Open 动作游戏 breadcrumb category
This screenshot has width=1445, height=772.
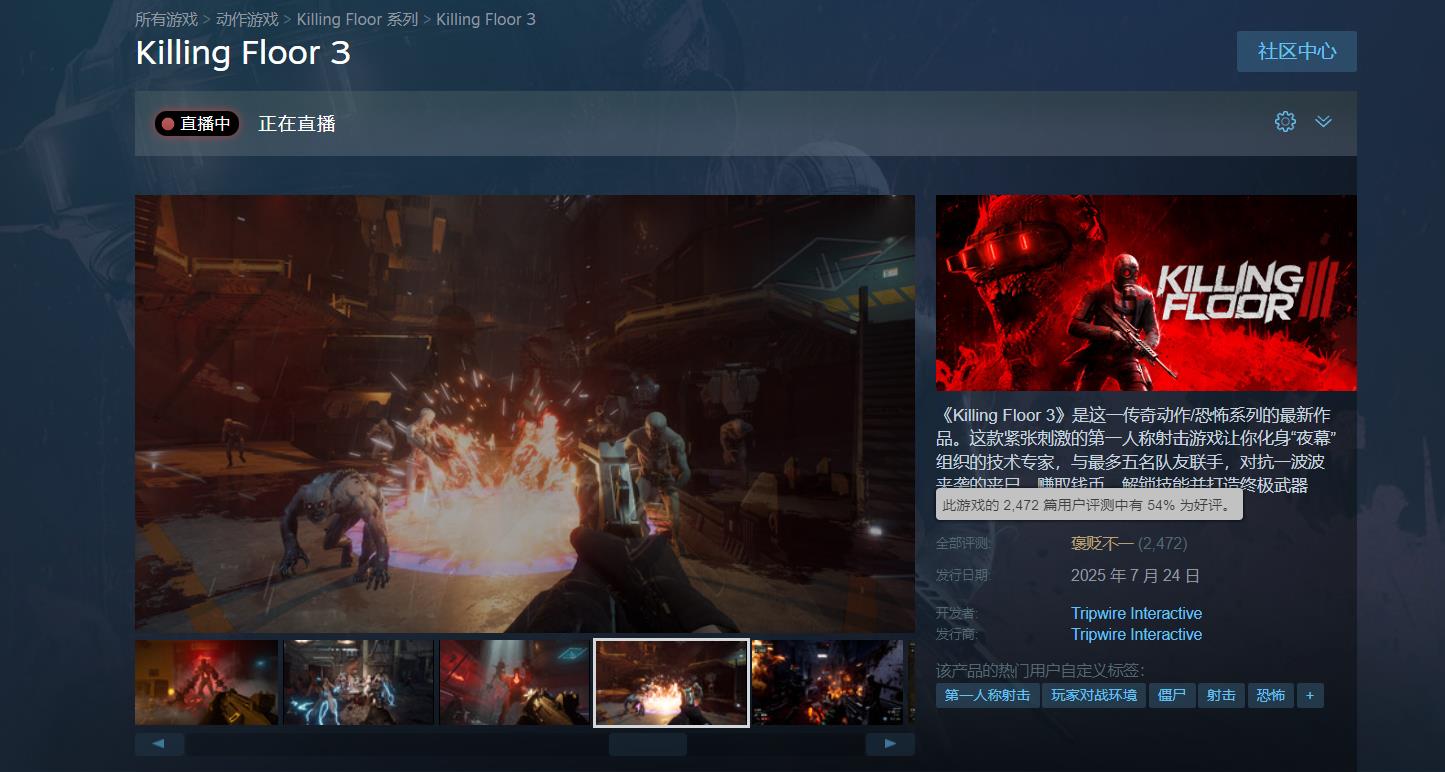coord(247,19)
